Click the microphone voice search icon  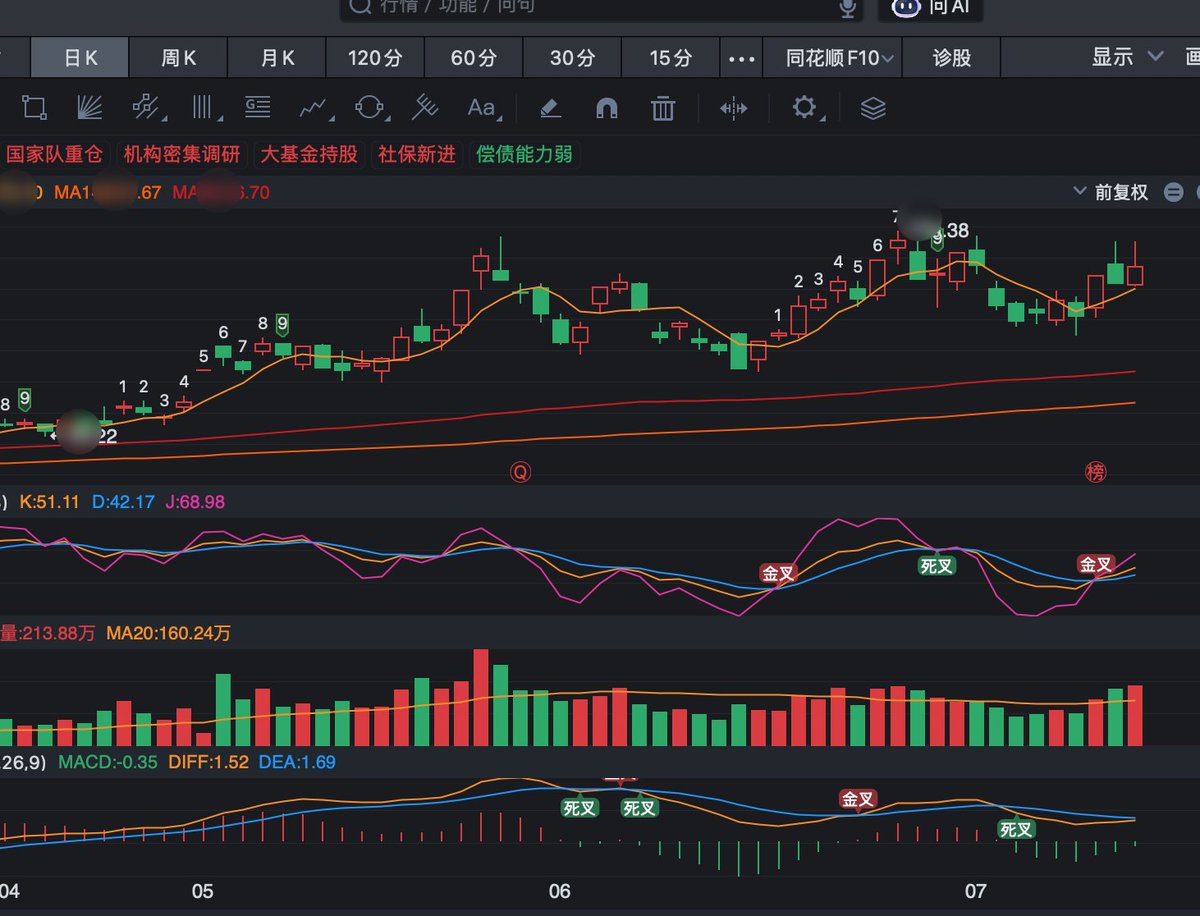point(848,8)
